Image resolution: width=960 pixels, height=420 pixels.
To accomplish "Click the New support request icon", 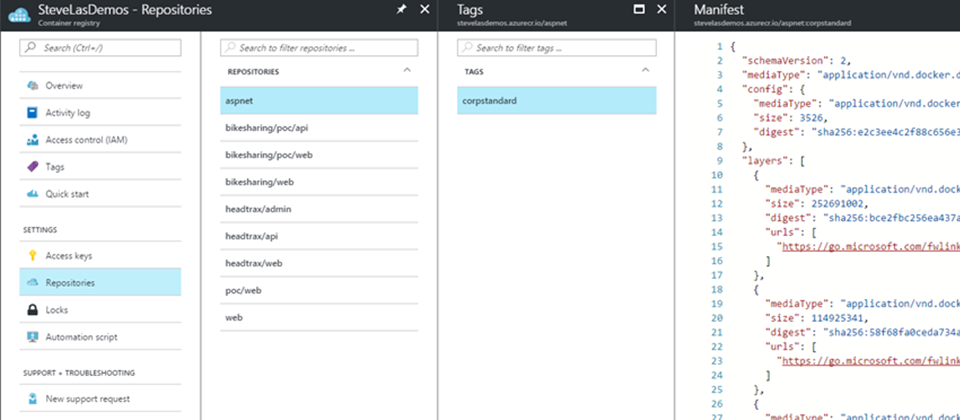I will coord(32,399).
